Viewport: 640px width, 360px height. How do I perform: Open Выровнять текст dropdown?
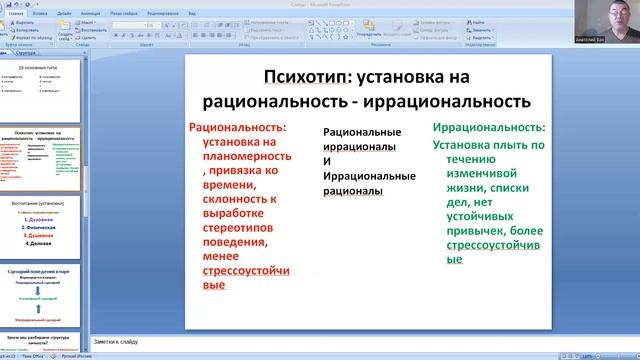[264, 30]
